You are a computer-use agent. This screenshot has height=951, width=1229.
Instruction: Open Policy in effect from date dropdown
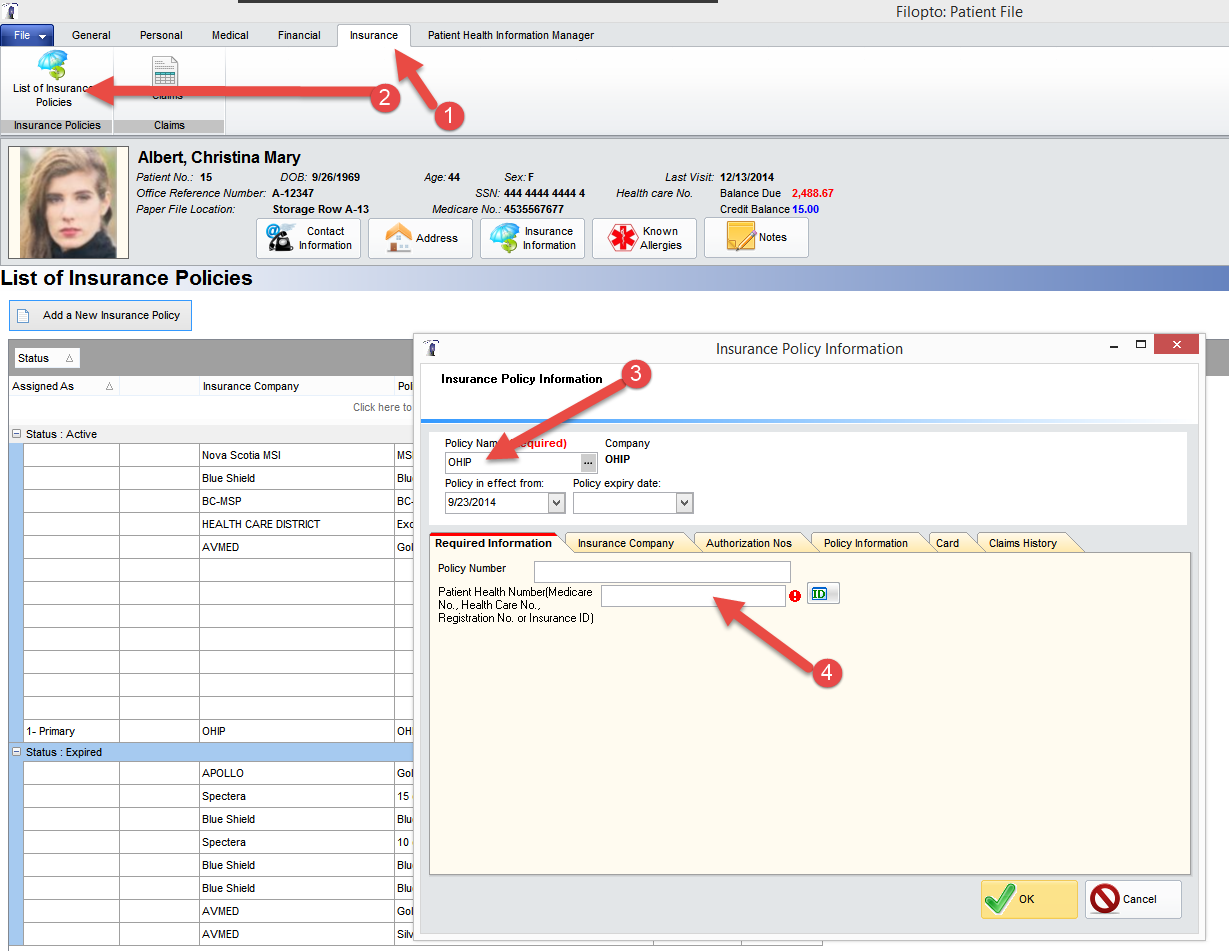coord(557,503)
